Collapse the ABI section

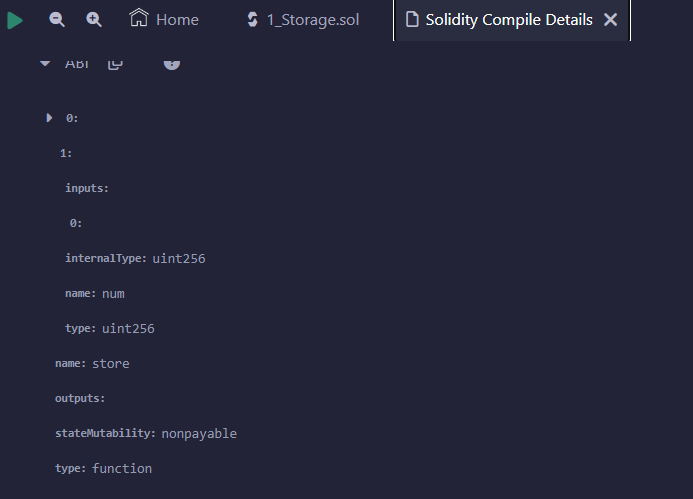coord(45,64)
